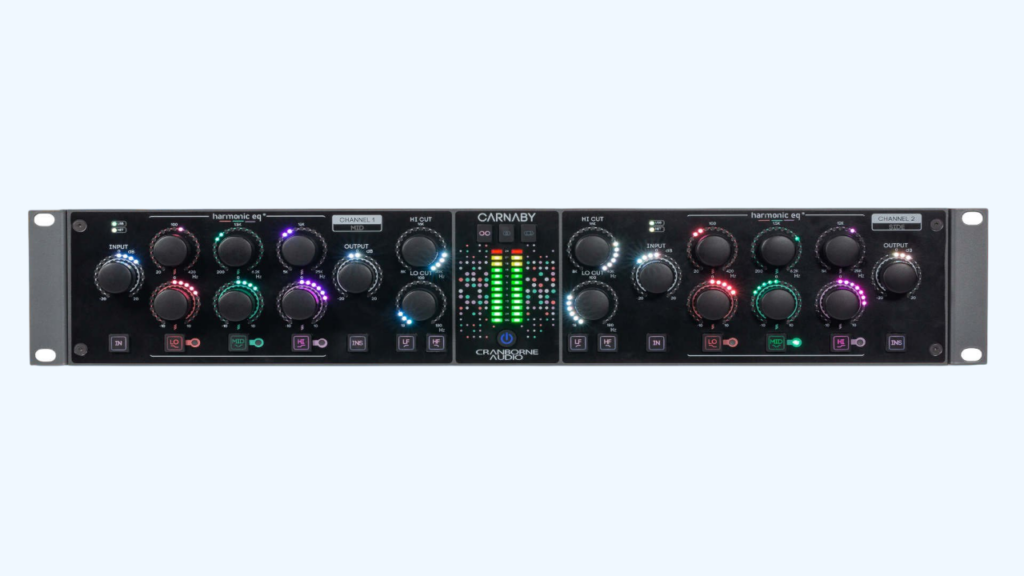Enable Channel 1 MID band button
The width and height of the screenshot is (1024, 576).
pyautogui.click(x=238, y=342)
